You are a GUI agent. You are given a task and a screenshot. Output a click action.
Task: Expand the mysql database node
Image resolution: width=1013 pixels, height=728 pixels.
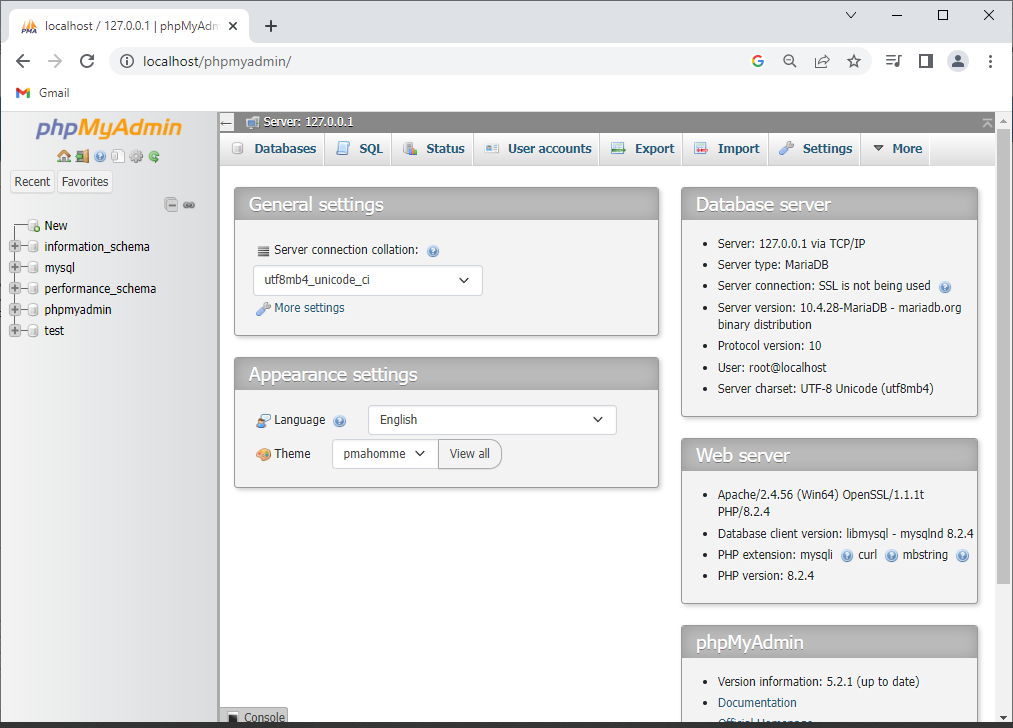pyautogui.click(x=15, y=267)
